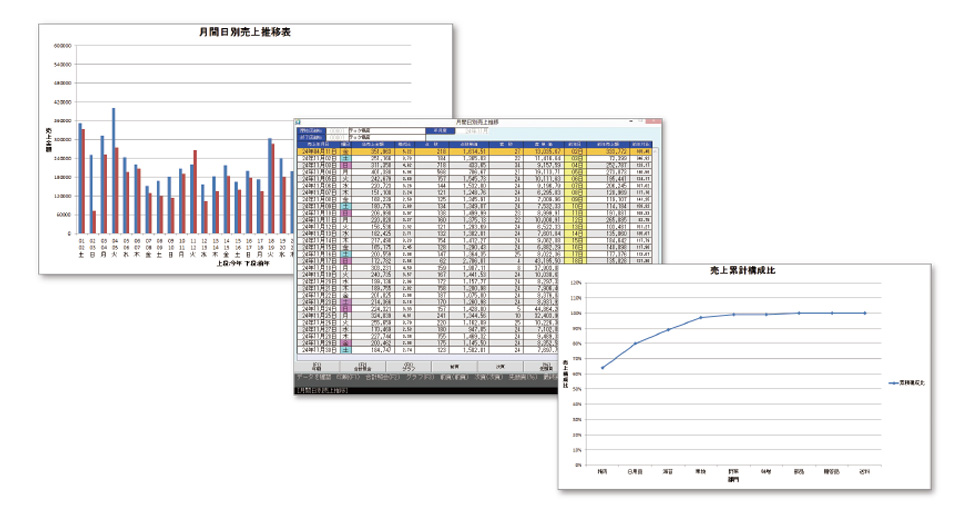
Task: Click the 売上年月日 column header
Action: (x=311, y=143)
